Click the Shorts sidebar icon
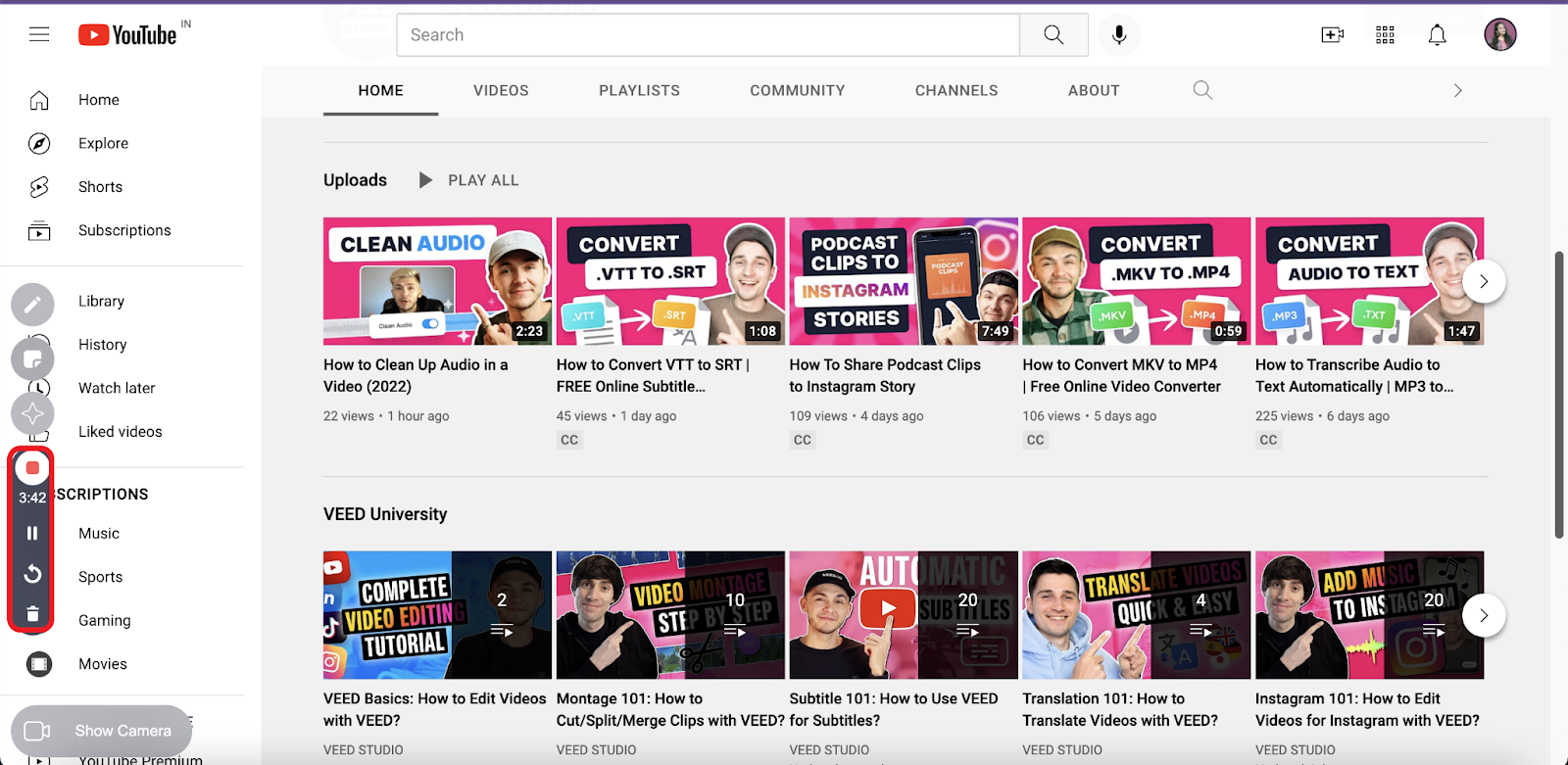 click(x=39, y=187)
